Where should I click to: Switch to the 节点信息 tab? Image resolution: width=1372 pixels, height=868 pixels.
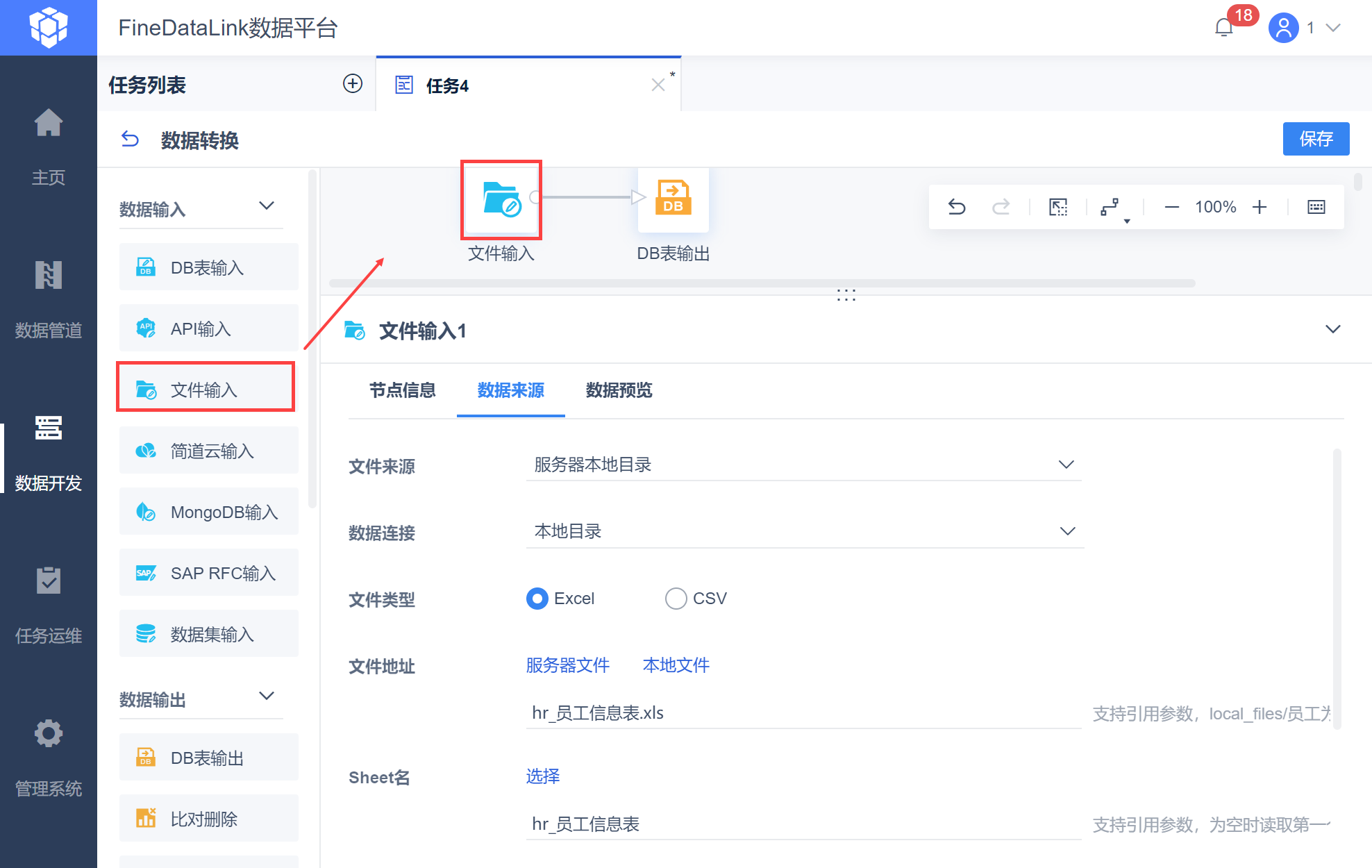pyautogui.click(x=402, y=390)
